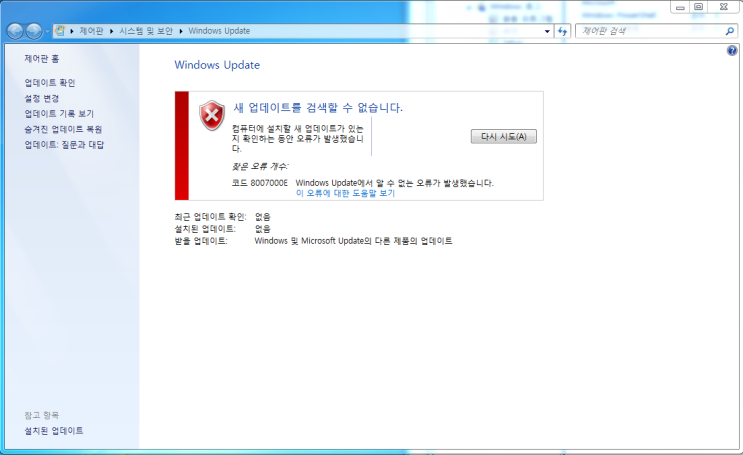Go back with the navigation Back arrow
Screen dimensions: 743x455
tap(15, 31)
